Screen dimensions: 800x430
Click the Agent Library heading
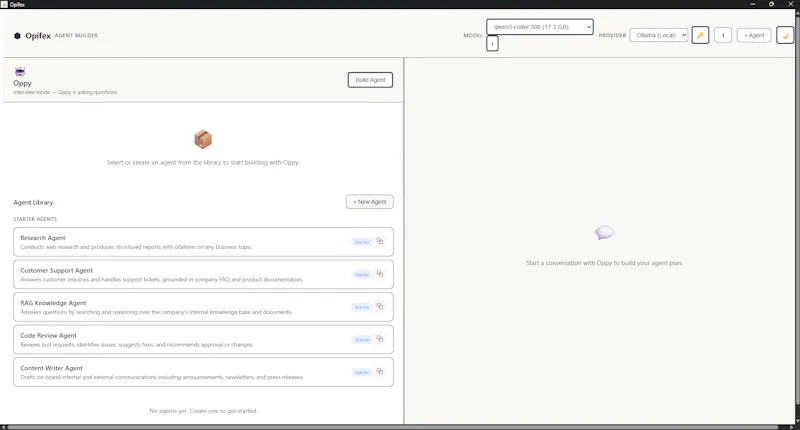[33, 203]
